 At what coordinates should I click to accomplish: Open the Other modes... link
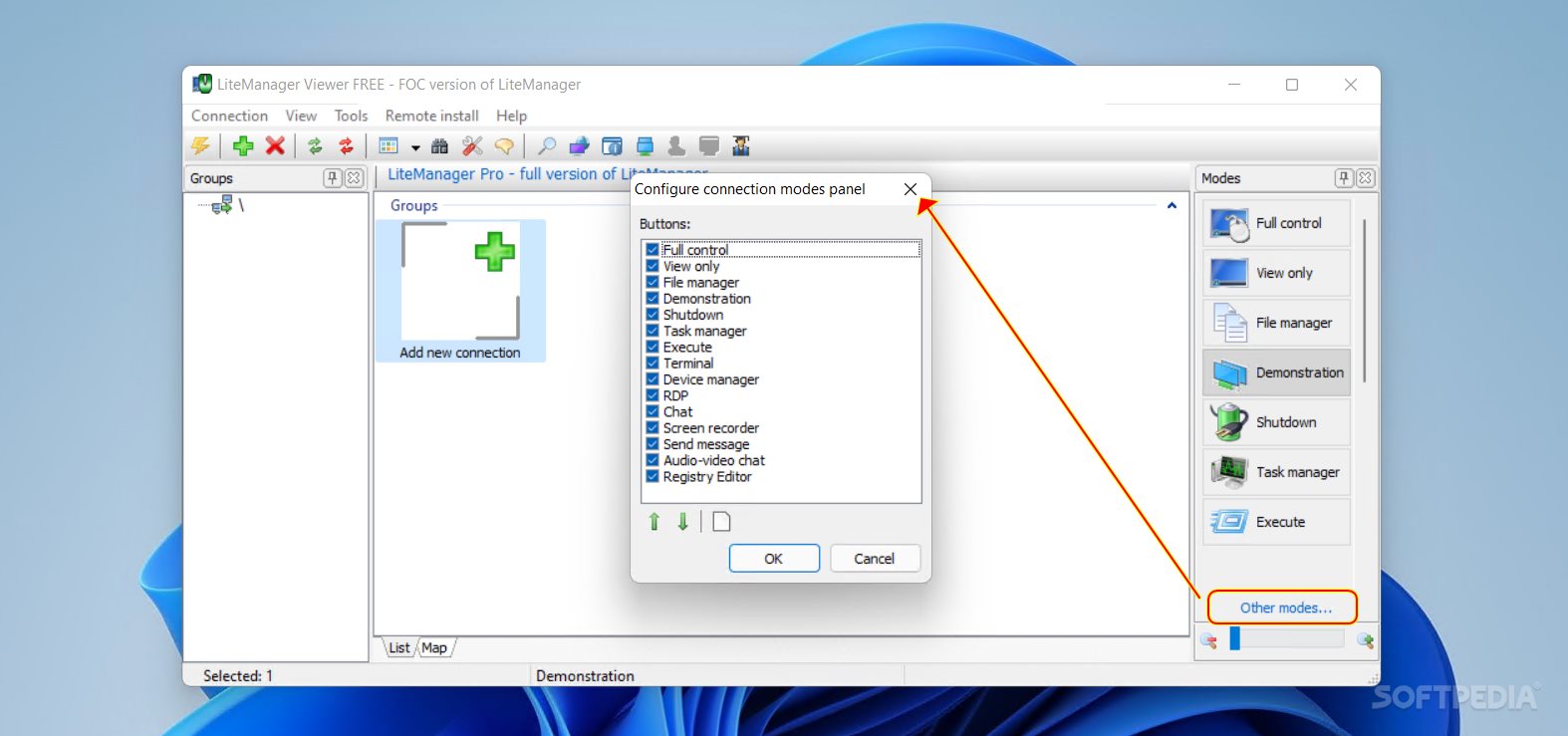tap(1285, 608)
